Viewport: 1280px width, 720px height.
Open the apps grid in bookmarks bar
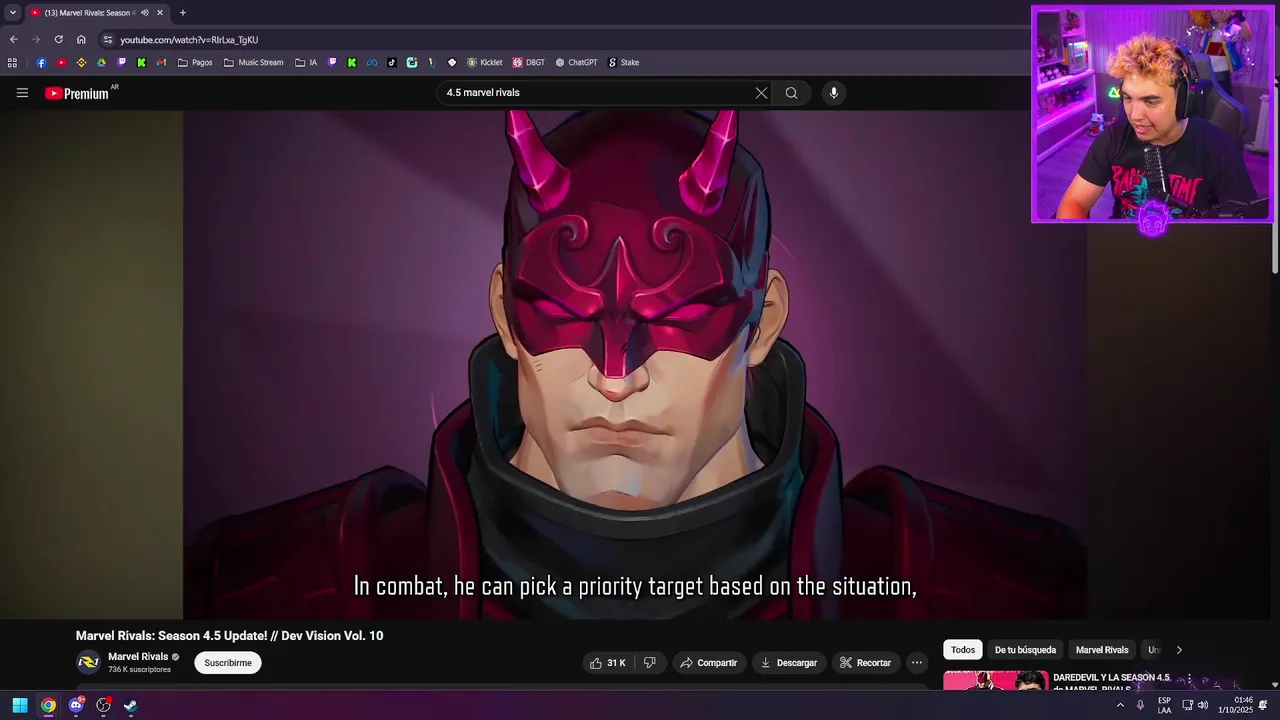(12, 62)
